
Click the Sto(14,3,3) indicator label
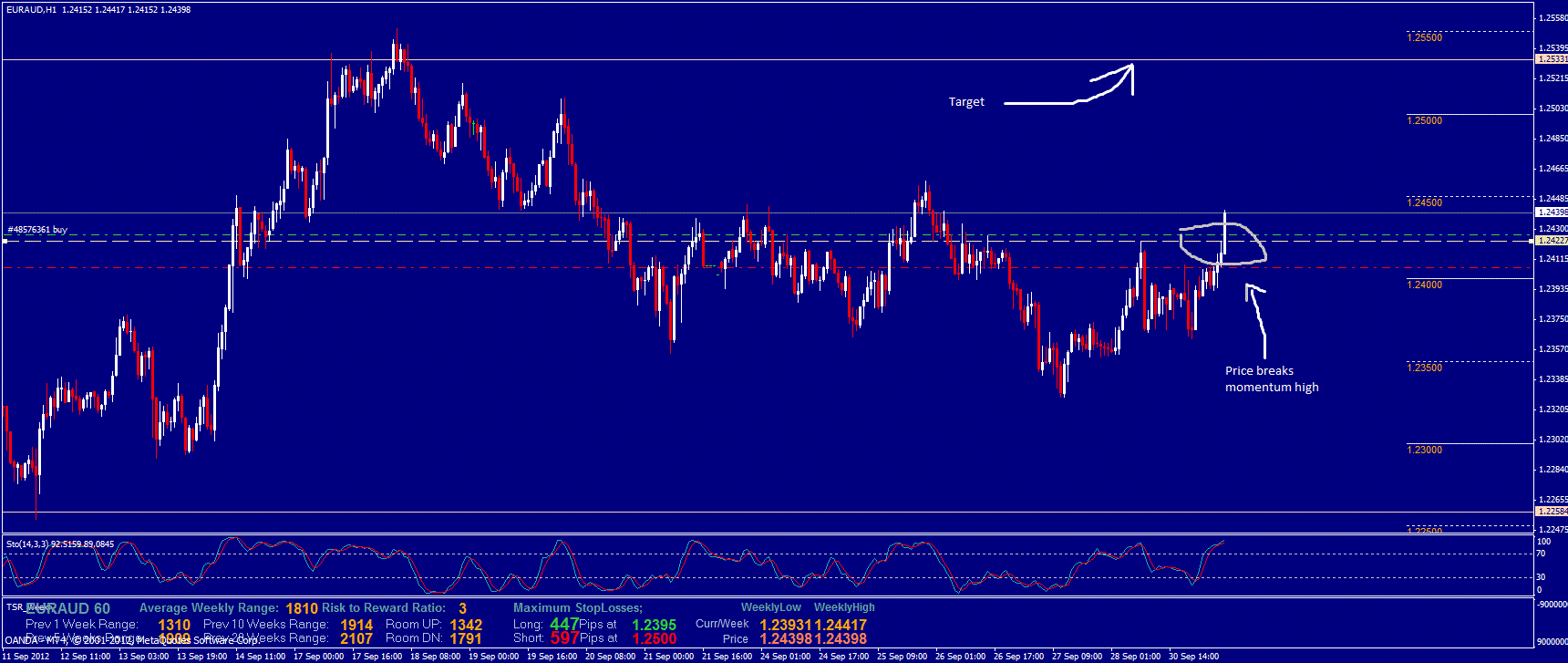point(60,544)
